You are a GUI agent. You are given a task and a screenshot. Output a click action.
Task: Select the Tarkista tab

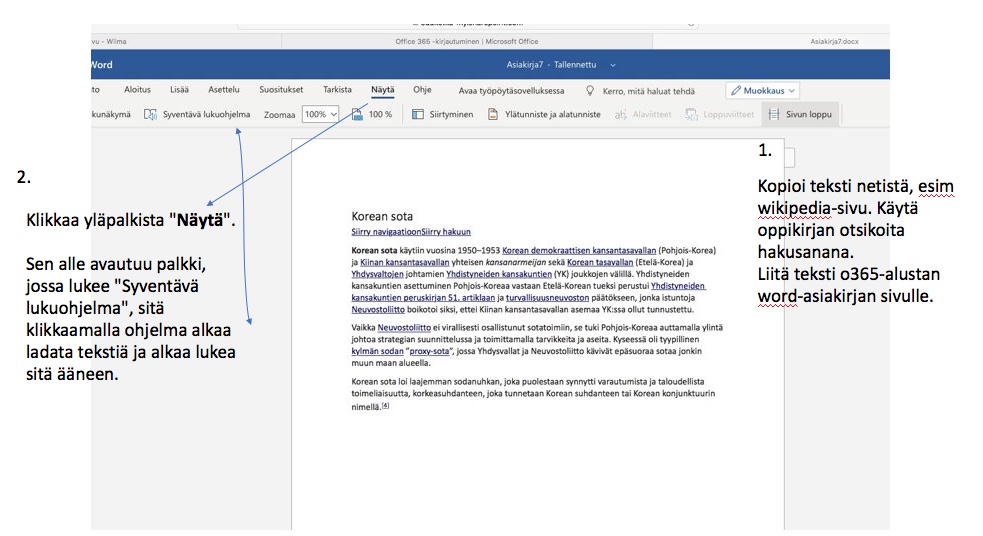pyautogui.click(x=337, y=90)
